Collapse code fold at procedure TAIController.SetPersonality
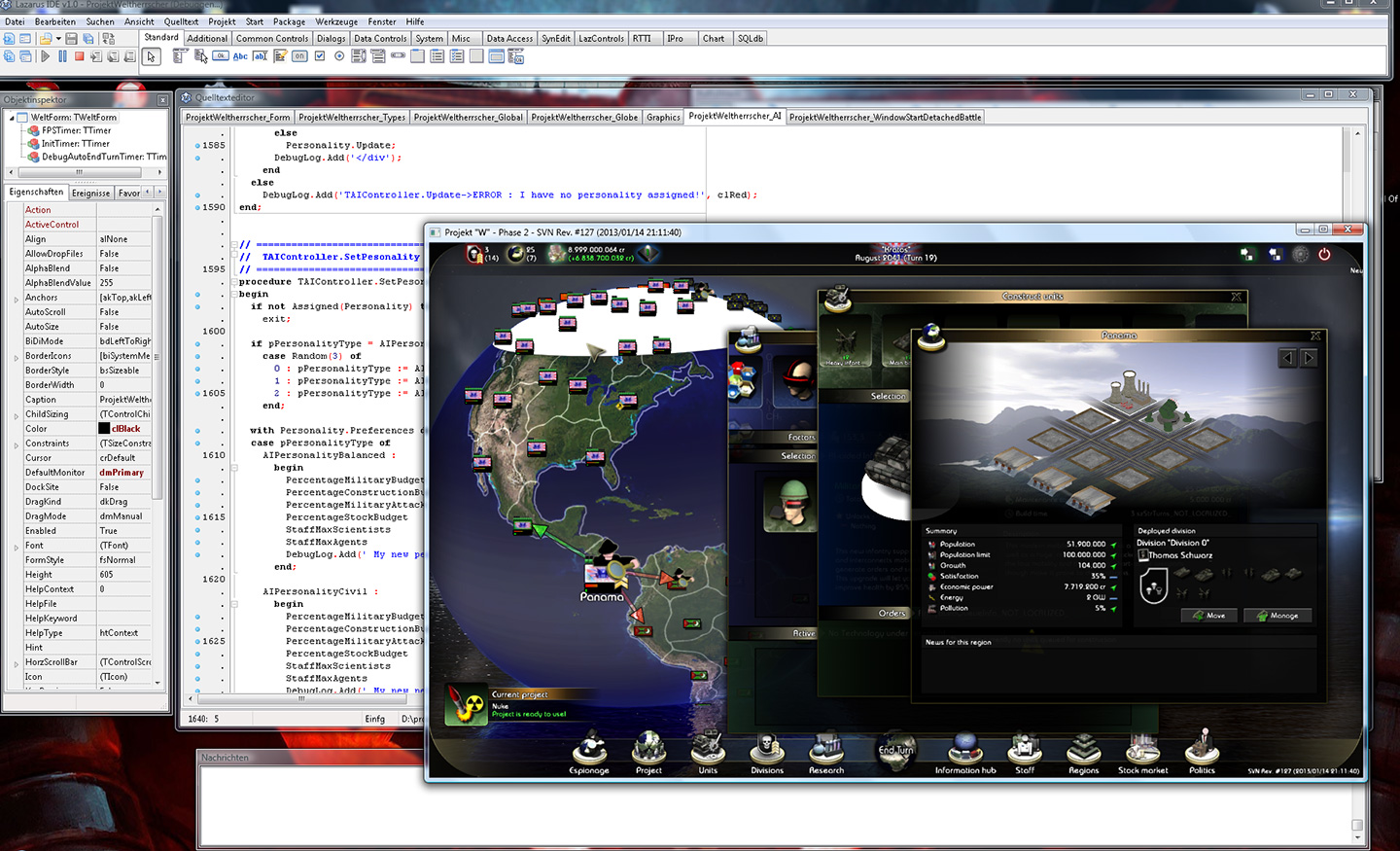This screenshot has width=1400, height=851. (234, 282)
